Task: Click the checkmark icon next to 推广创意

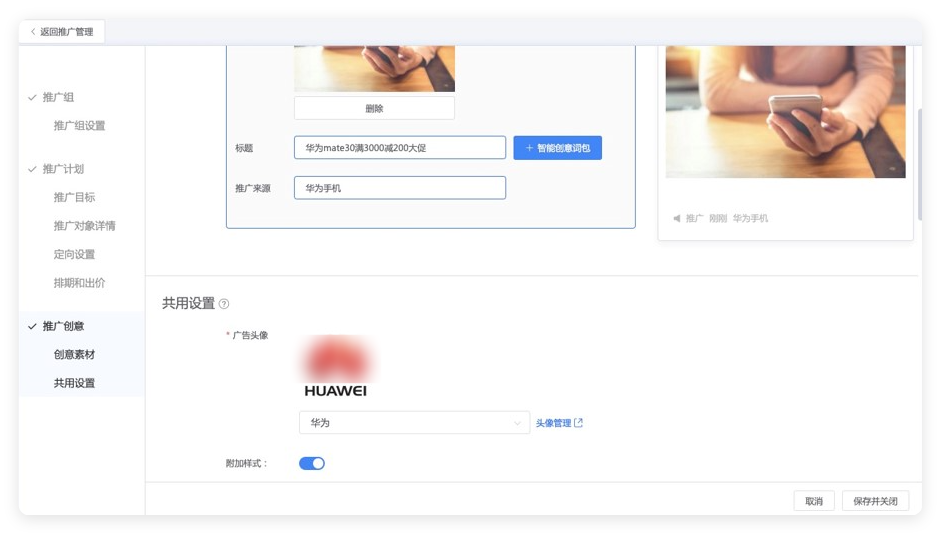Action: [32, 326]
